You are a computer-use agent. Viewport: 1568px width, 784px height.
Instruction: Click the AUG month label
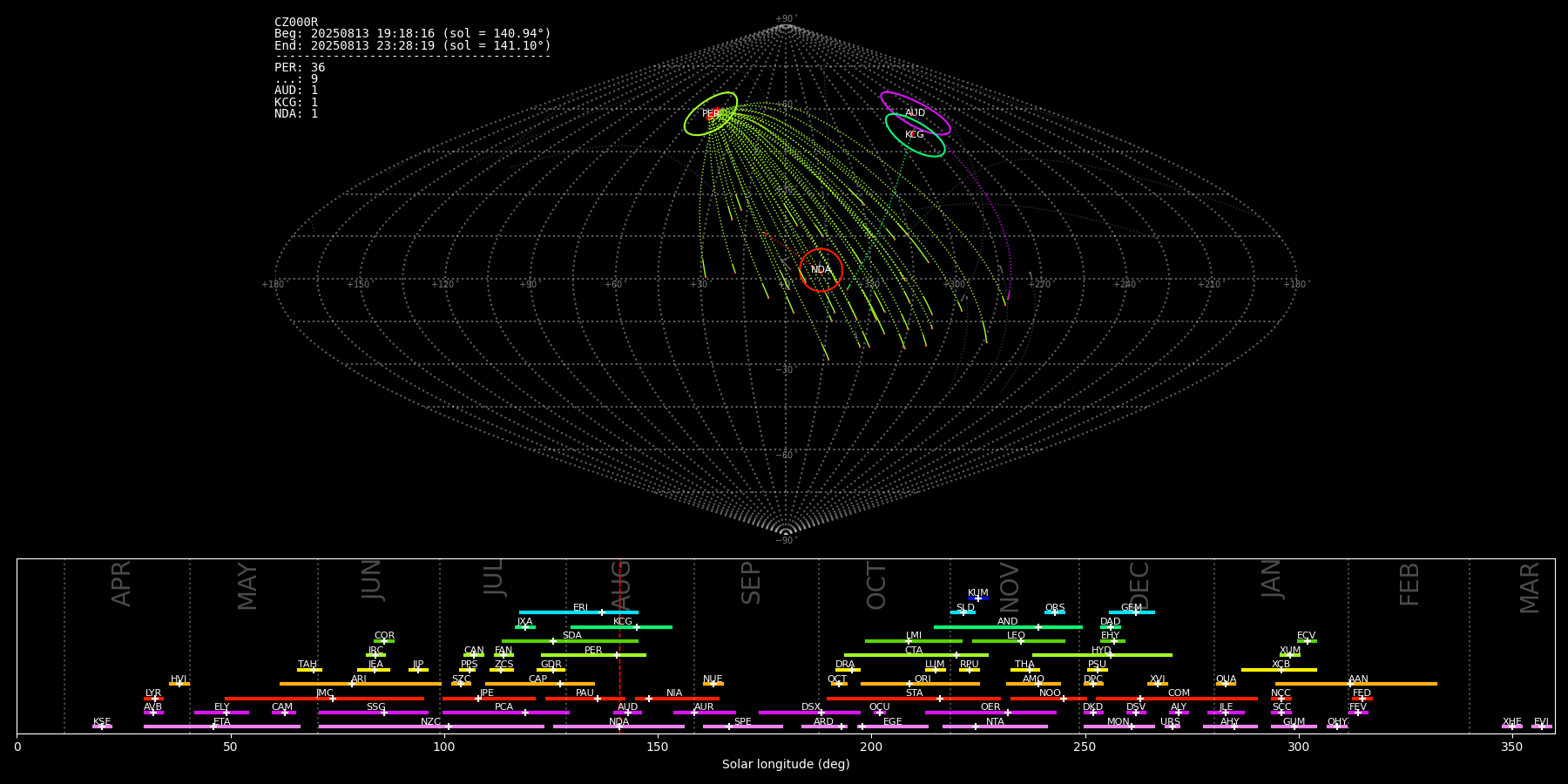point(621,585)
